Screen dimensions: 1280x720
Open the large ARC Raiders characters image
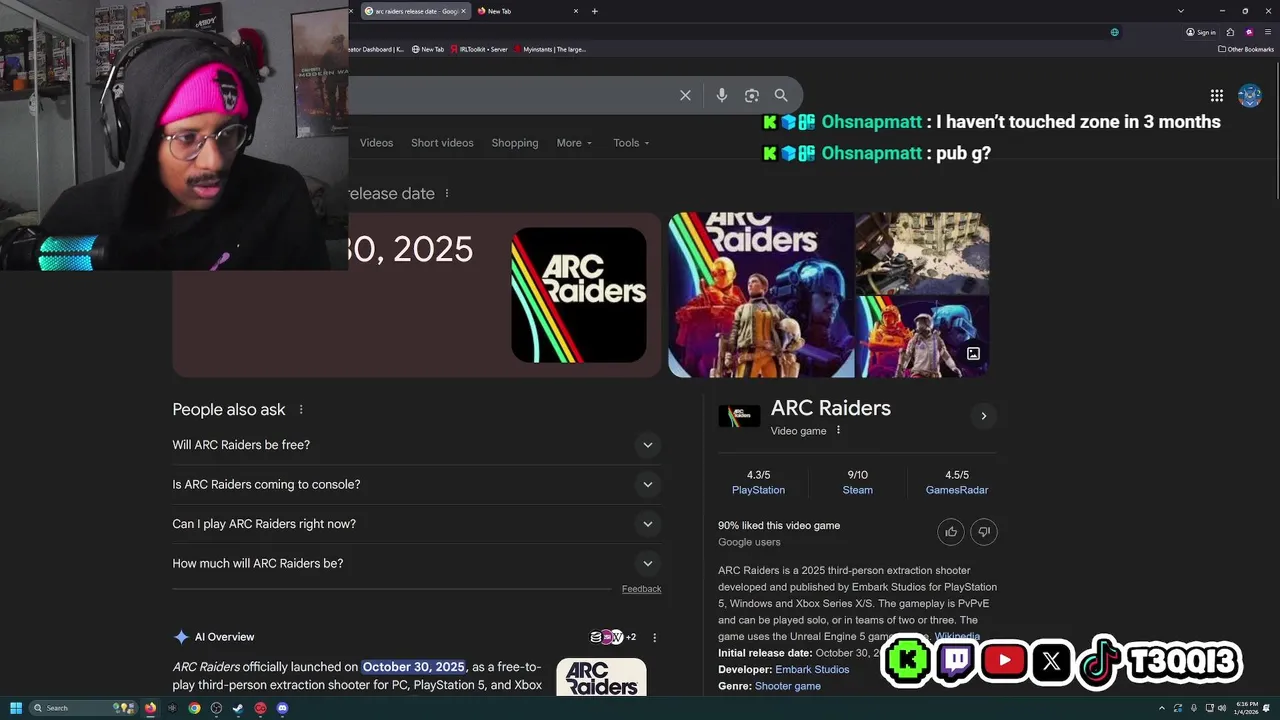[761, 295]
